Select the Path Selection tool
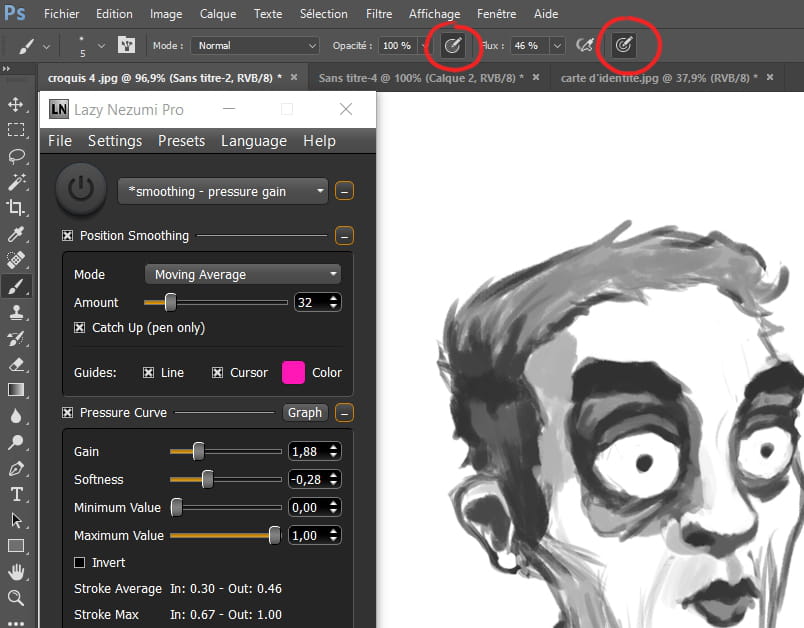This screenshot has height=628, width=804. pos(16,520)
